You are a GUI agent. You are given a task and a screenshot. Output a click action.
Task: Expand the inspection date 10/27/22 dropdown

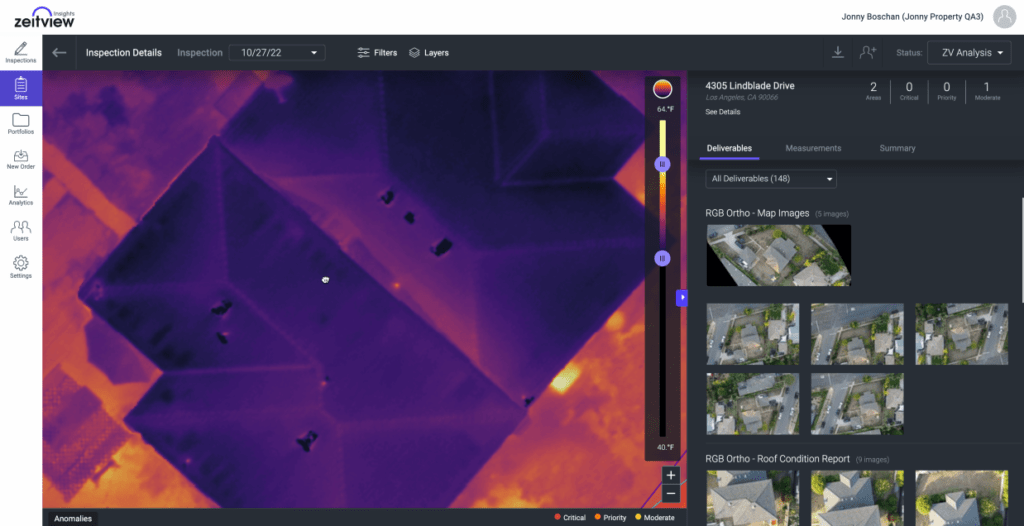pos(276,53)
